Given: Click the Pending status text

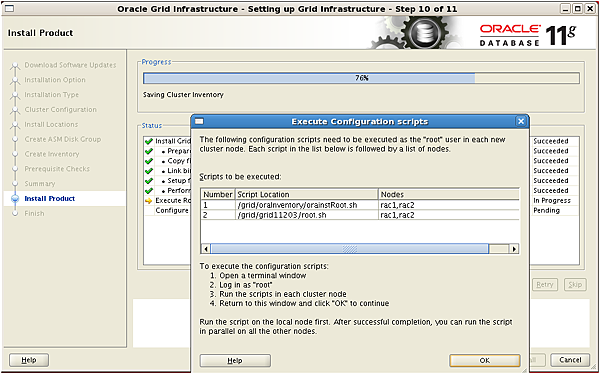Looking at the screenshot, I should (x=546, y=211).
